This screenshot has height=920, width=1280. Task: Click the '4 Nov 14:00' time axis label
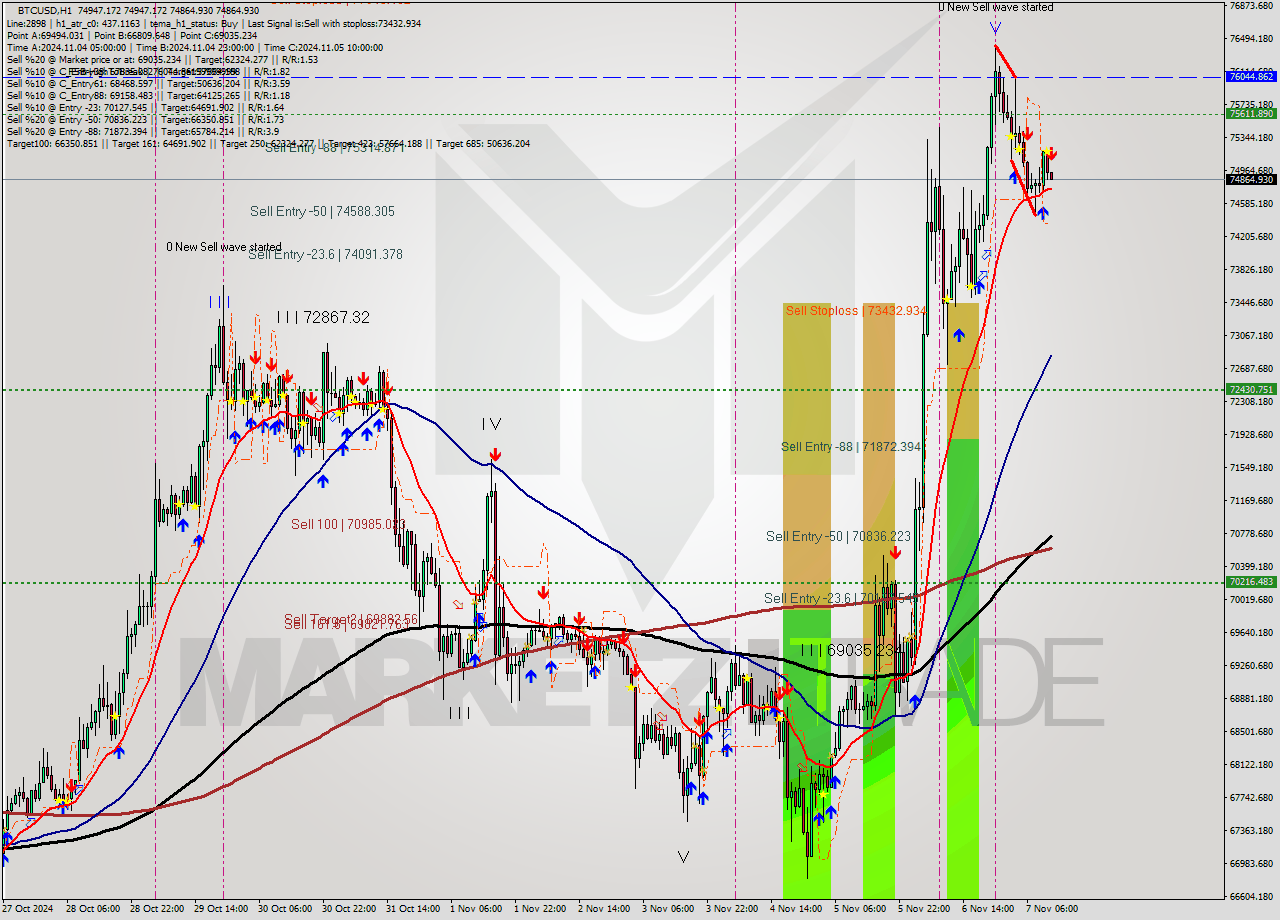797,909
